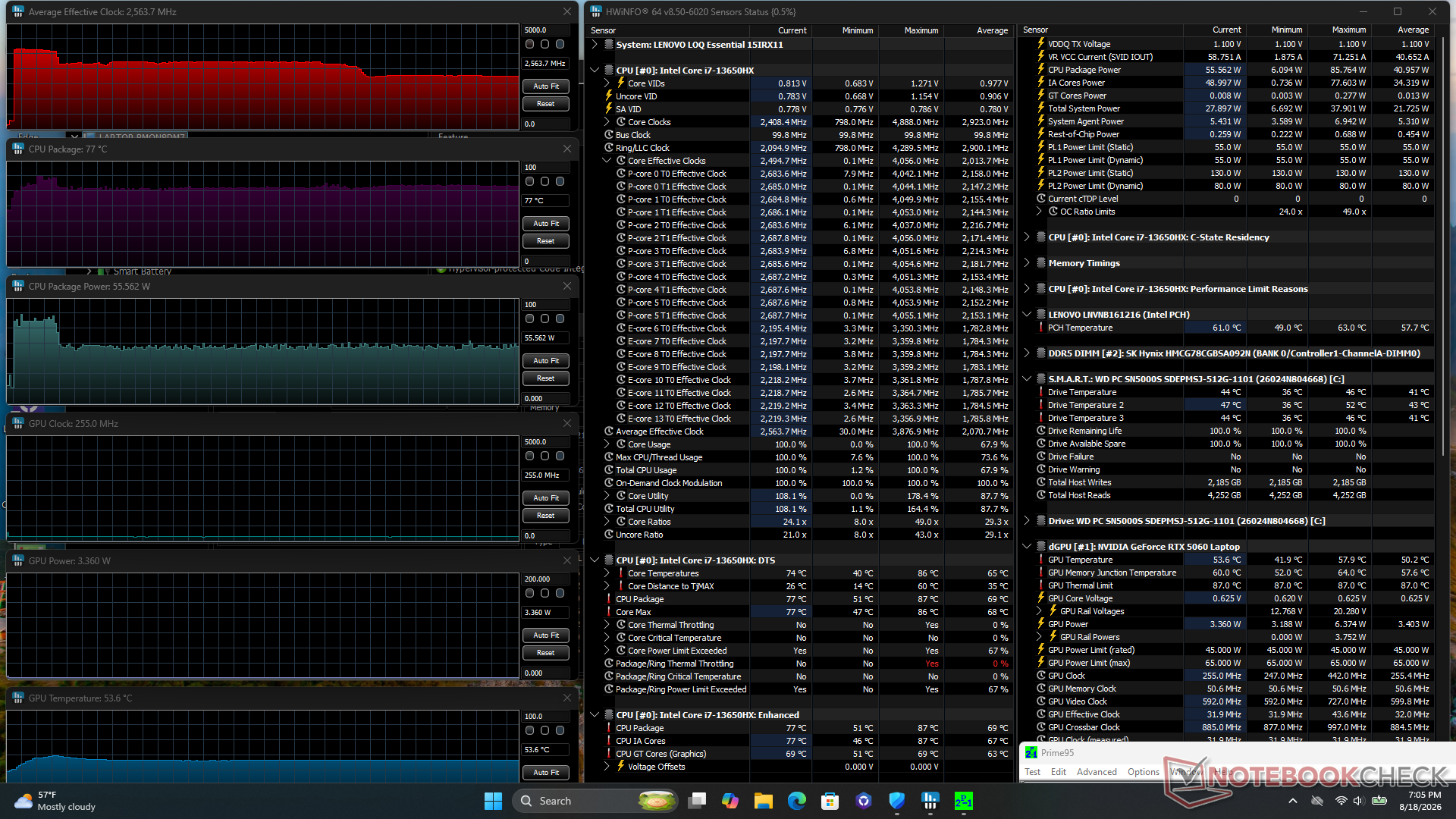The height and width of the screenshot is (819, 1456).
Task: Click Reset in GPU Power graph
Action: 546,653
